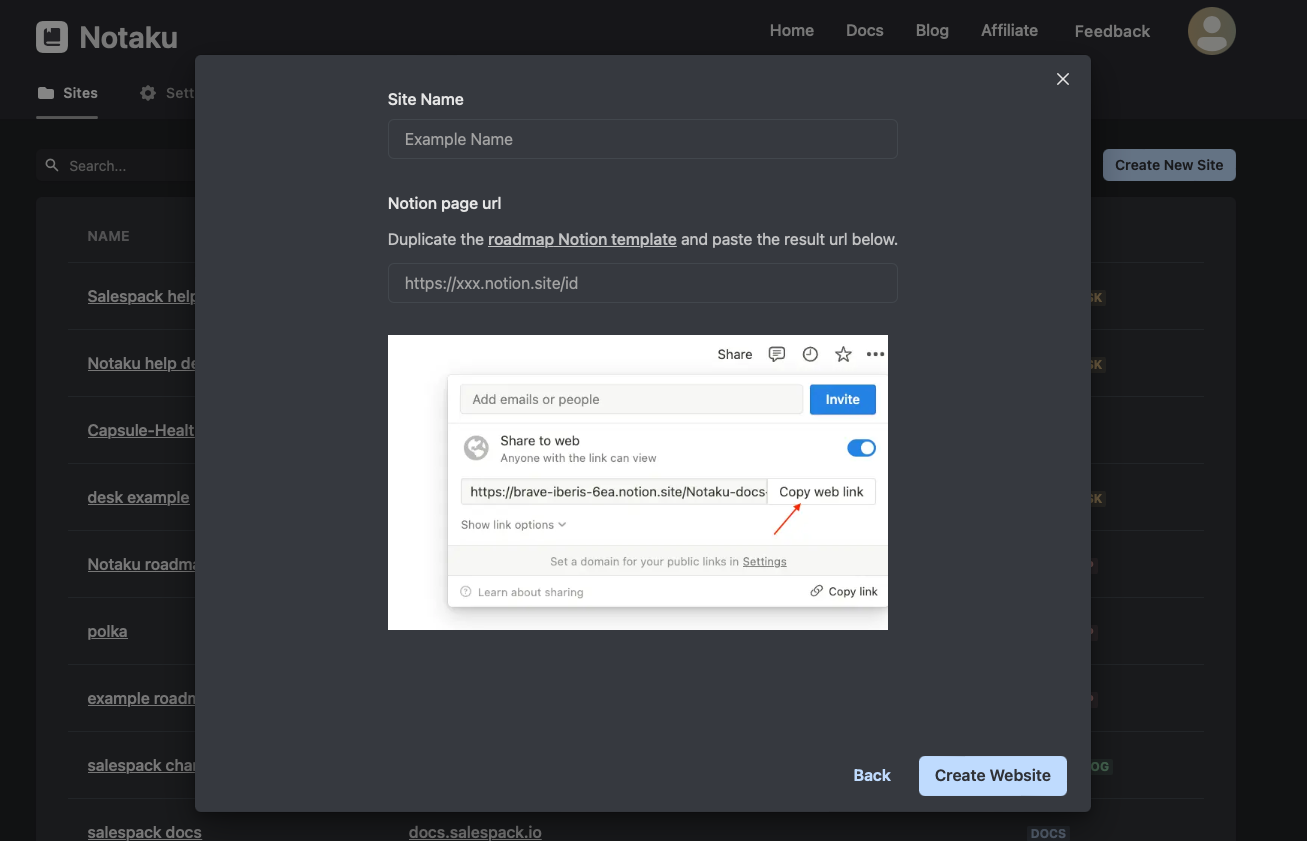Image resolution: width=1307 pixels, height=841 pixels.
Task: Open the Notaku roadmap site link
Action: point(141,565)
